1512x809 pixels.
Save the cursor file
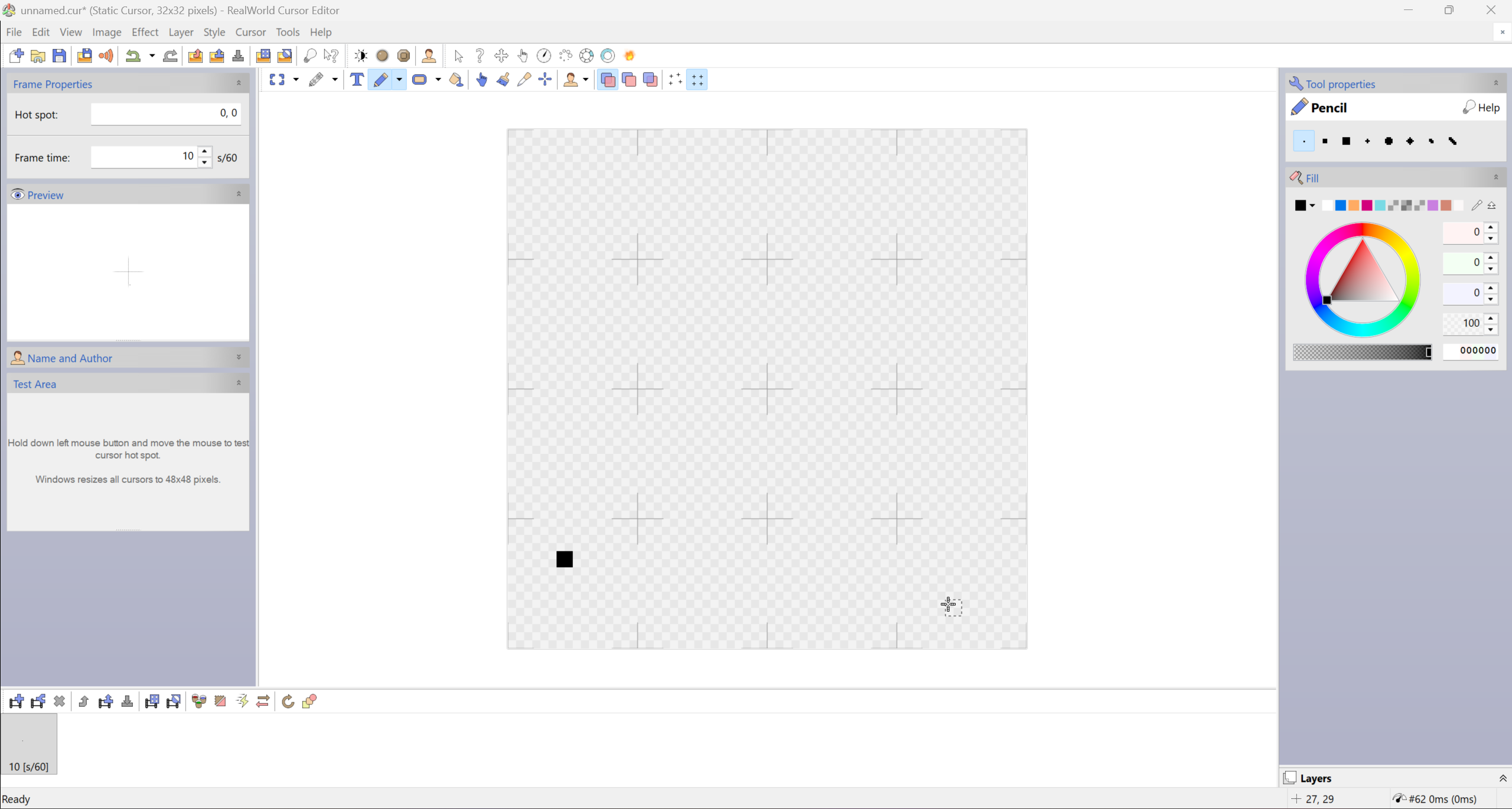click(59, 55)
